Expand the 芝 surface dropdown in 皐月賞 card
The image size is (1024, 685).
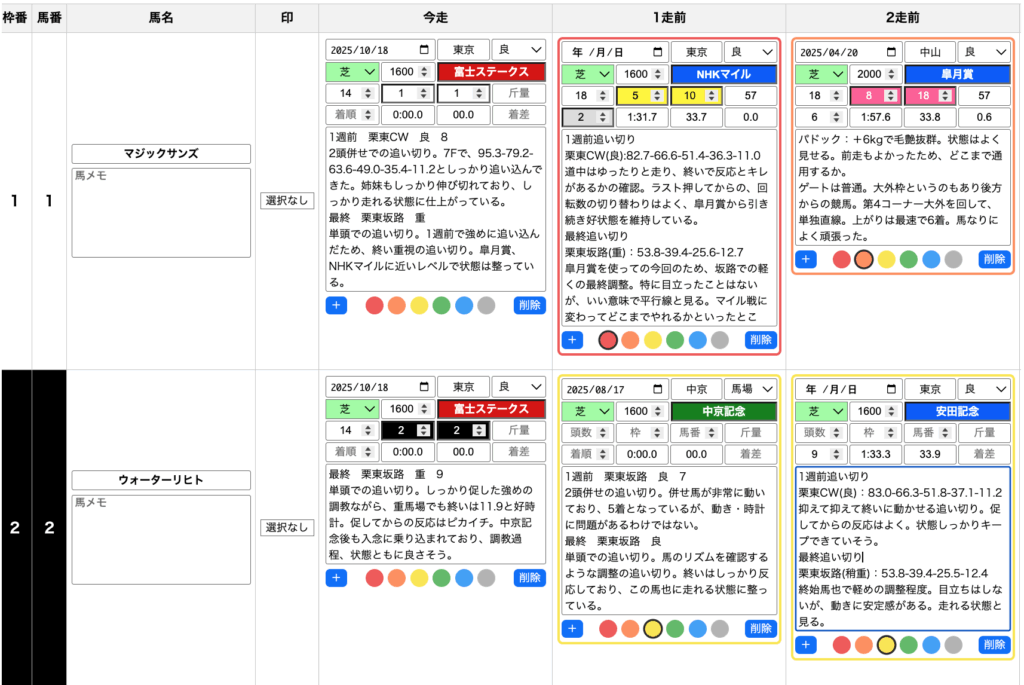(820, 73)
